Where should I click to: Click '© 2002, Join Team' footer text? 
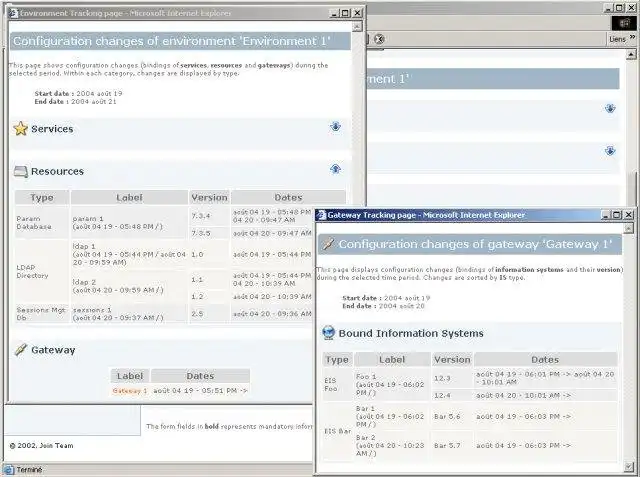(x=41, y=446)
